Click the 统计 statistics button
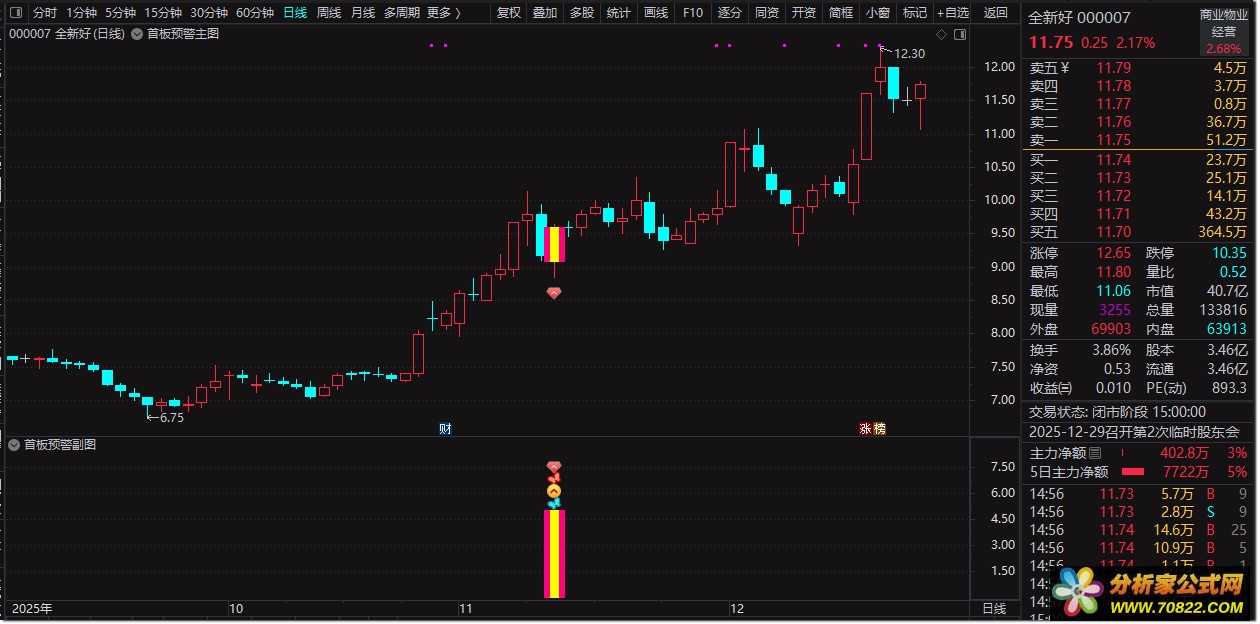The height and width of the screenshot is (624, 1260). tap(619, 13)
